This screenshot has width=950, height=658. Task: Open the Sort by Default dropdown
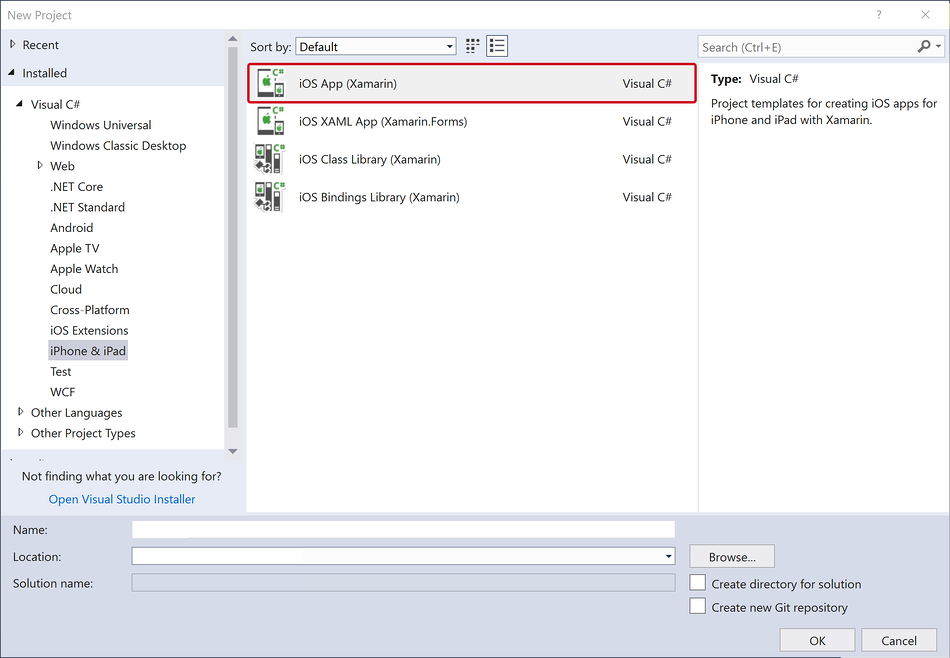(x=376, y=47)
